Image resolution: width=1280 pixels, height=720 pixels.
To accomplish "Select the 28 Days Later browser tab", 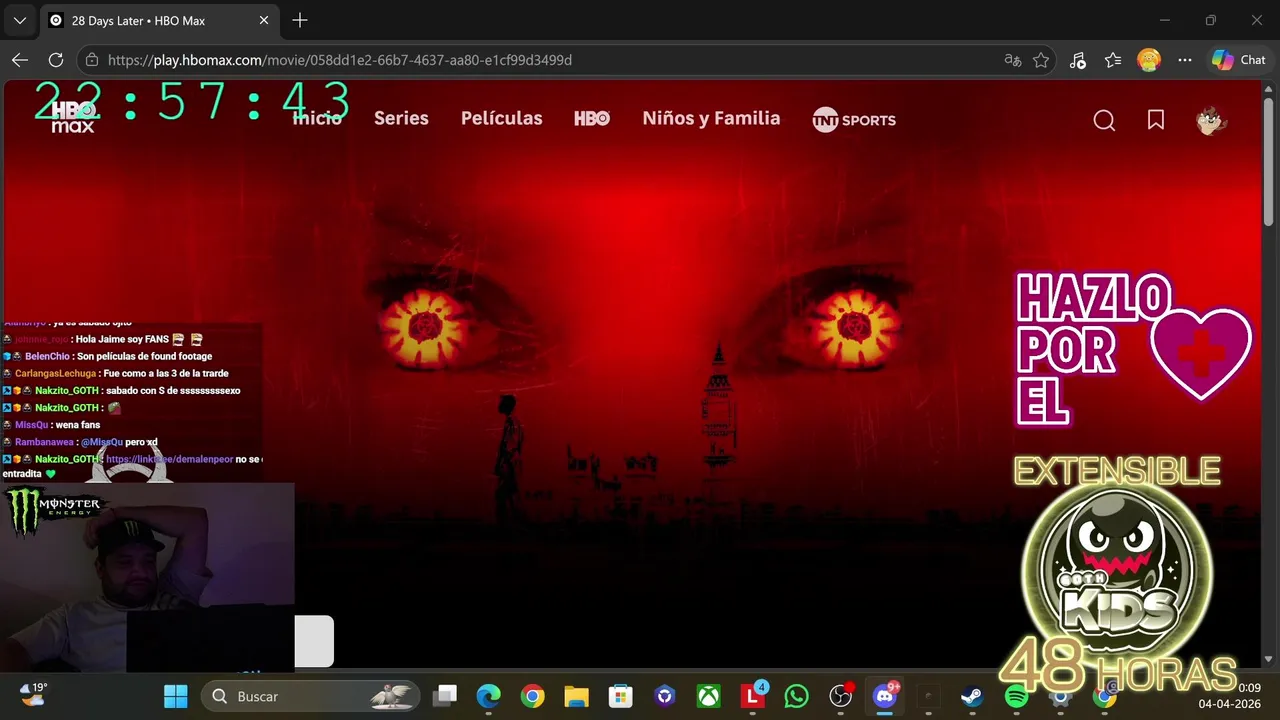I will (x=160, y=20).
